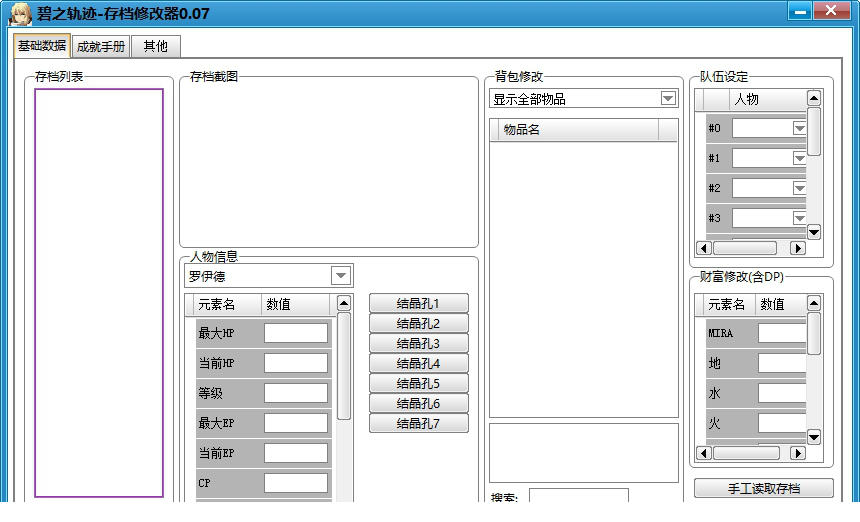Click the left arrow of 队伍设定 horizontal scrollbar
Image resolution: width=860 pixels, height=522 pixels.
tap(704, 248)
